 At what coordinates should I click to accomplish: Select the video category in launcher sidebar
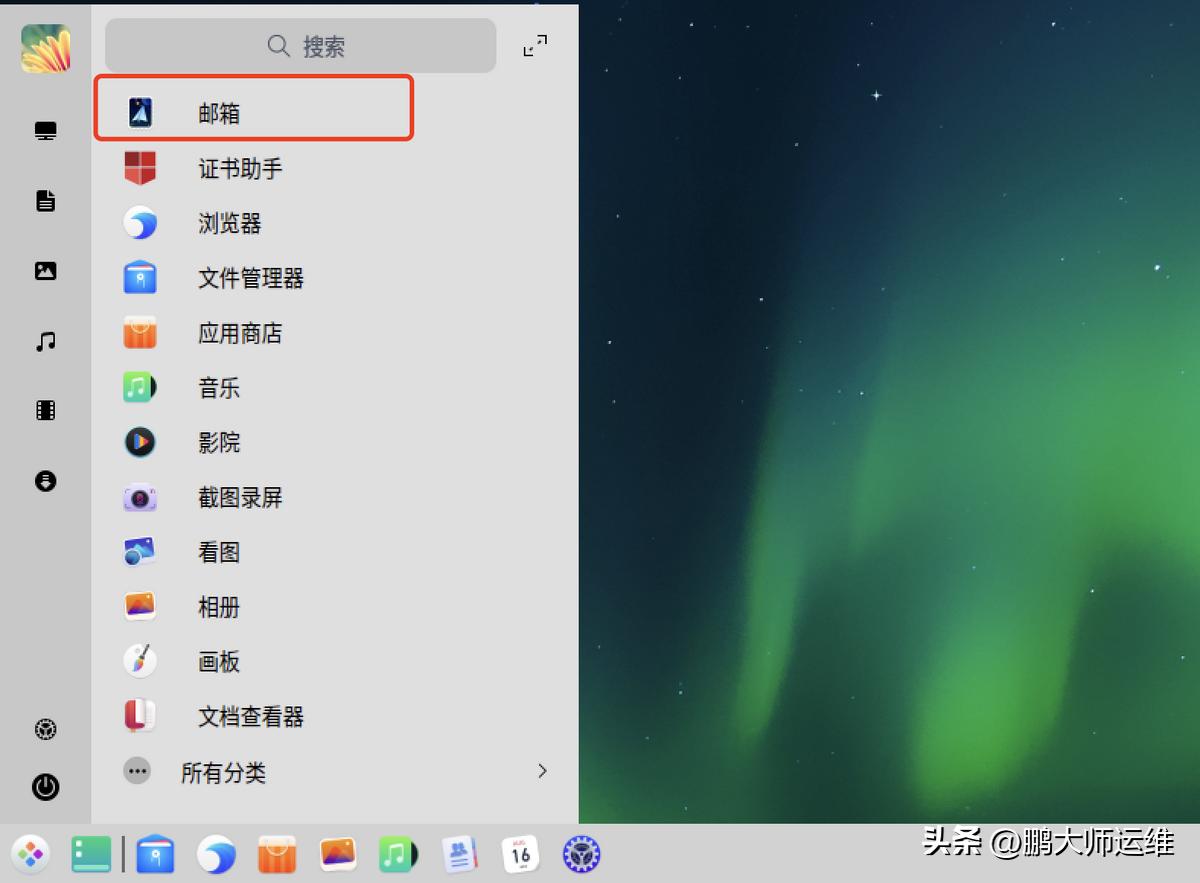point(44,410)
